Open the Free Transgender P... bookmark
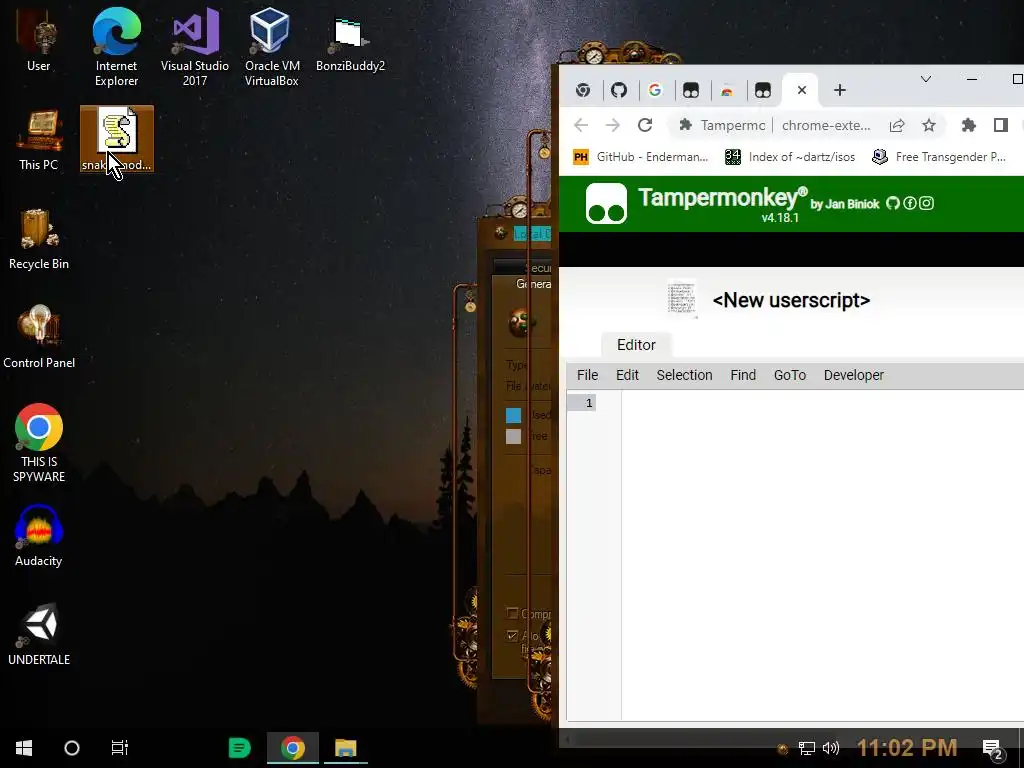 (939, 157)
